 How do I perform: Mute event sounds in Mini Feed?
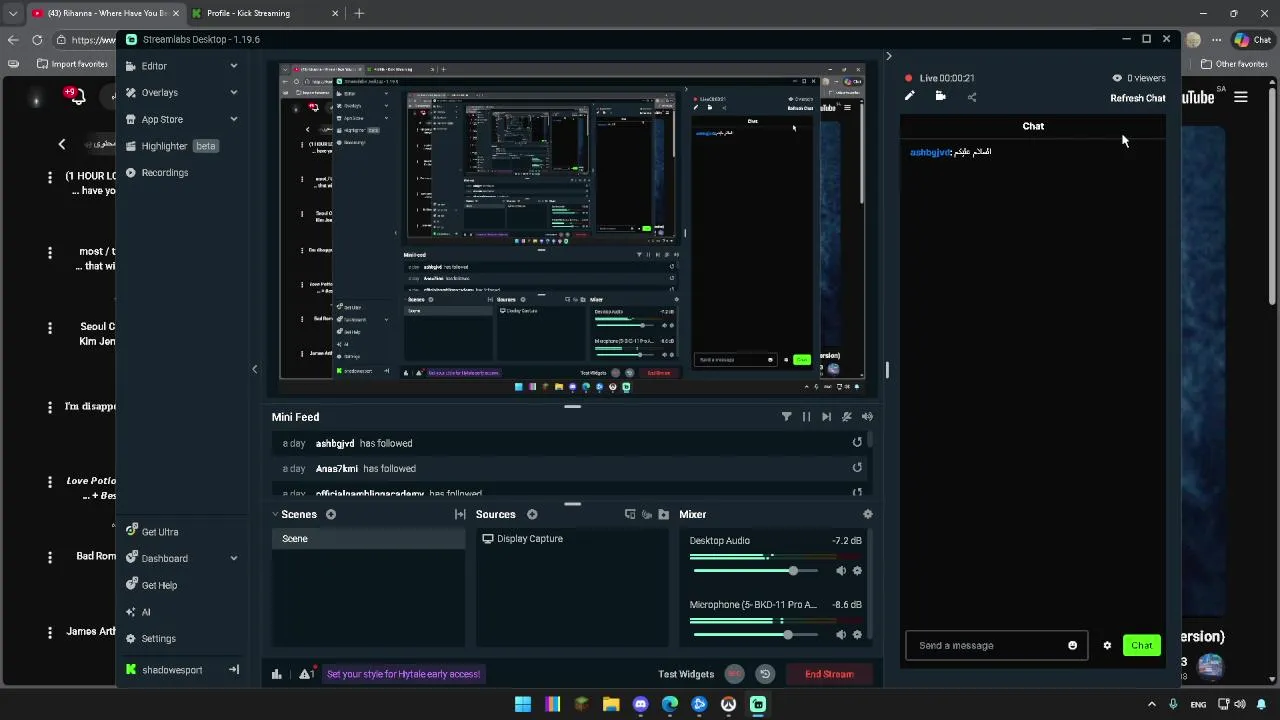click(847, 417)
